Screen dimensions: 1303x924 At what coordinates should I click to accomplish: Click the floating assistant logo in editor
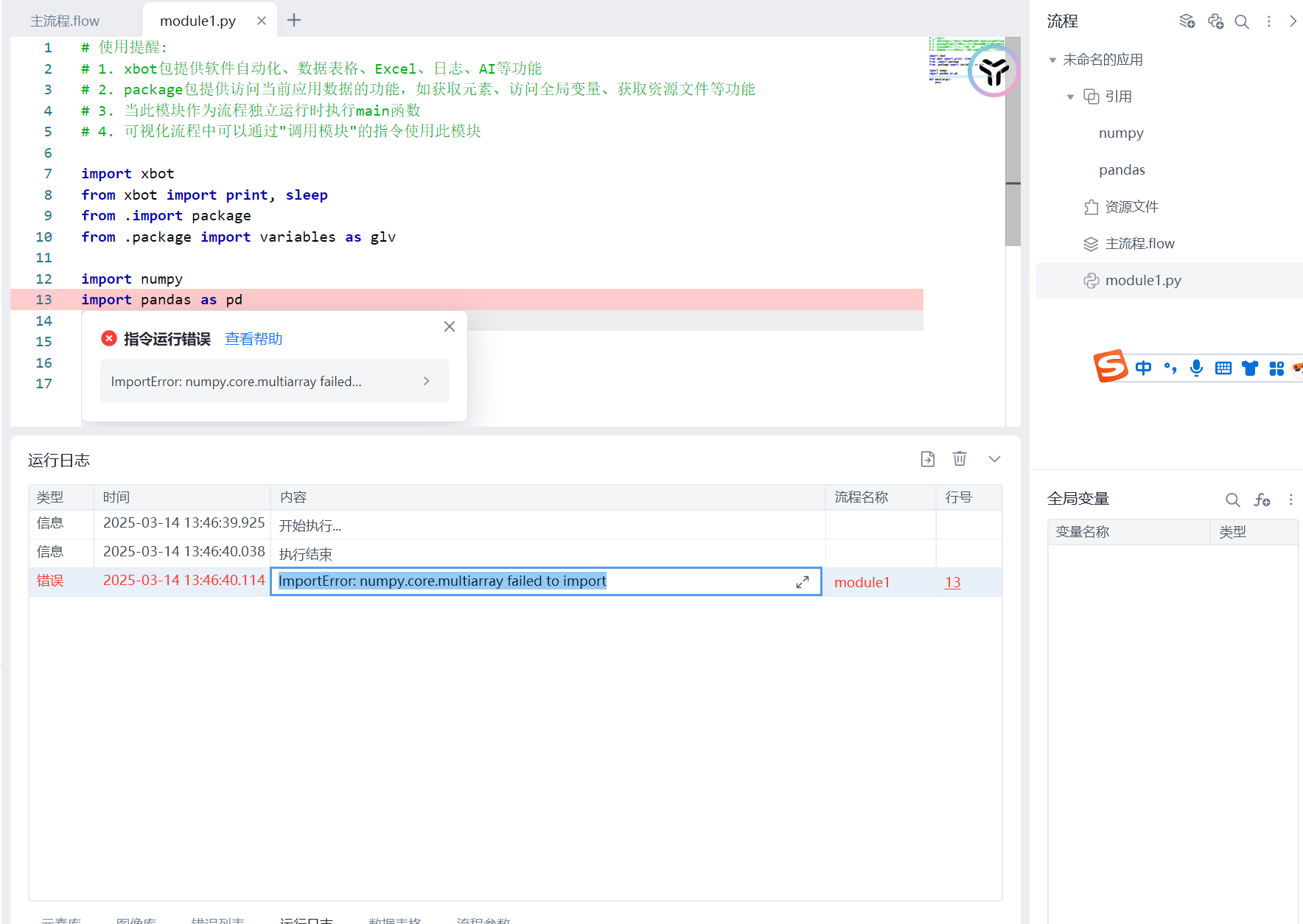pos(993,71)
